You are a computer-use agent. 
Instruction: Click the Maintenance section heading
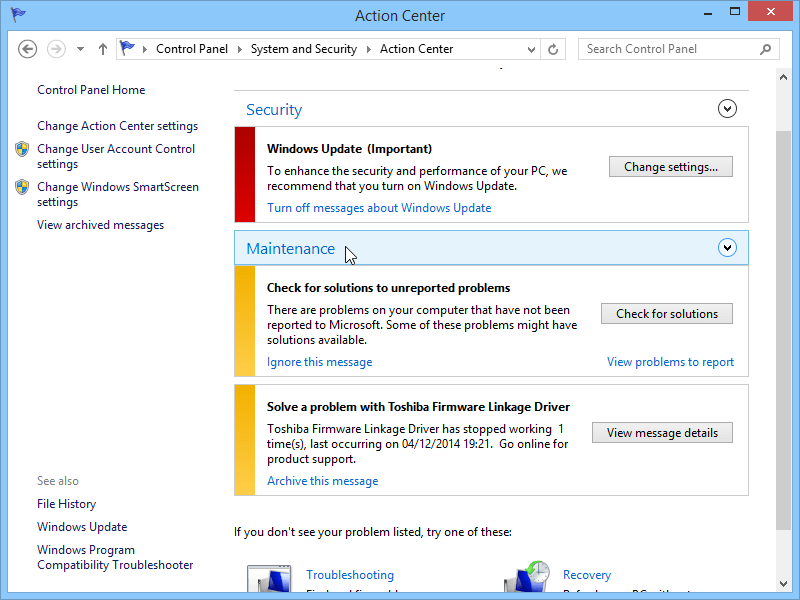pos(290,248)
